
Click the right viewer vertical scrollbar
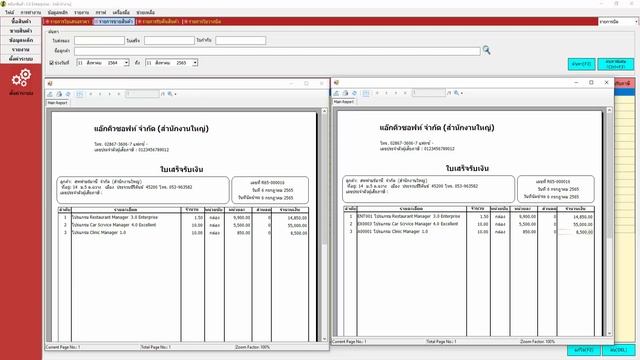[609, 222]
